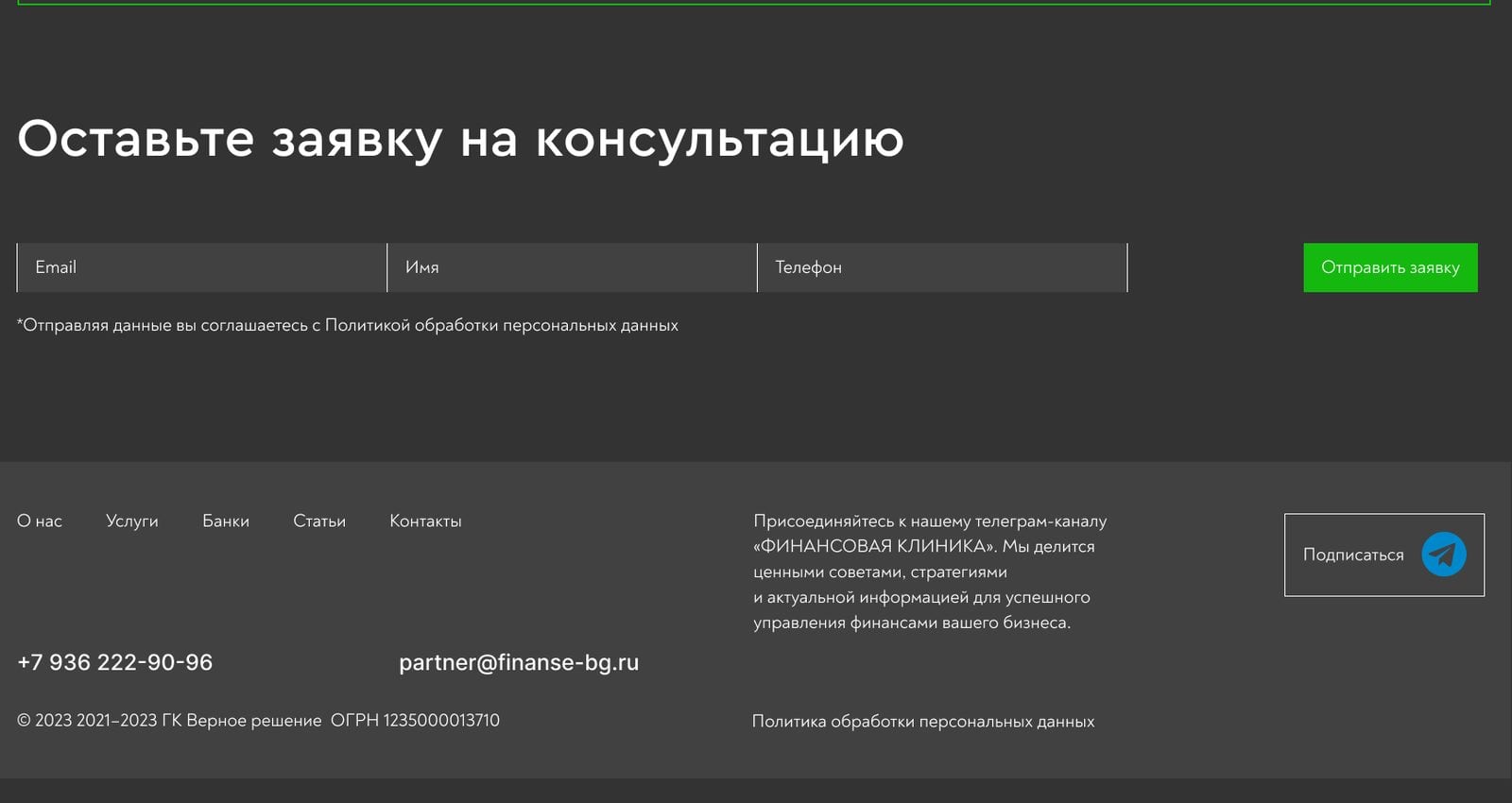Click into the Имя input field

(572, 267)
